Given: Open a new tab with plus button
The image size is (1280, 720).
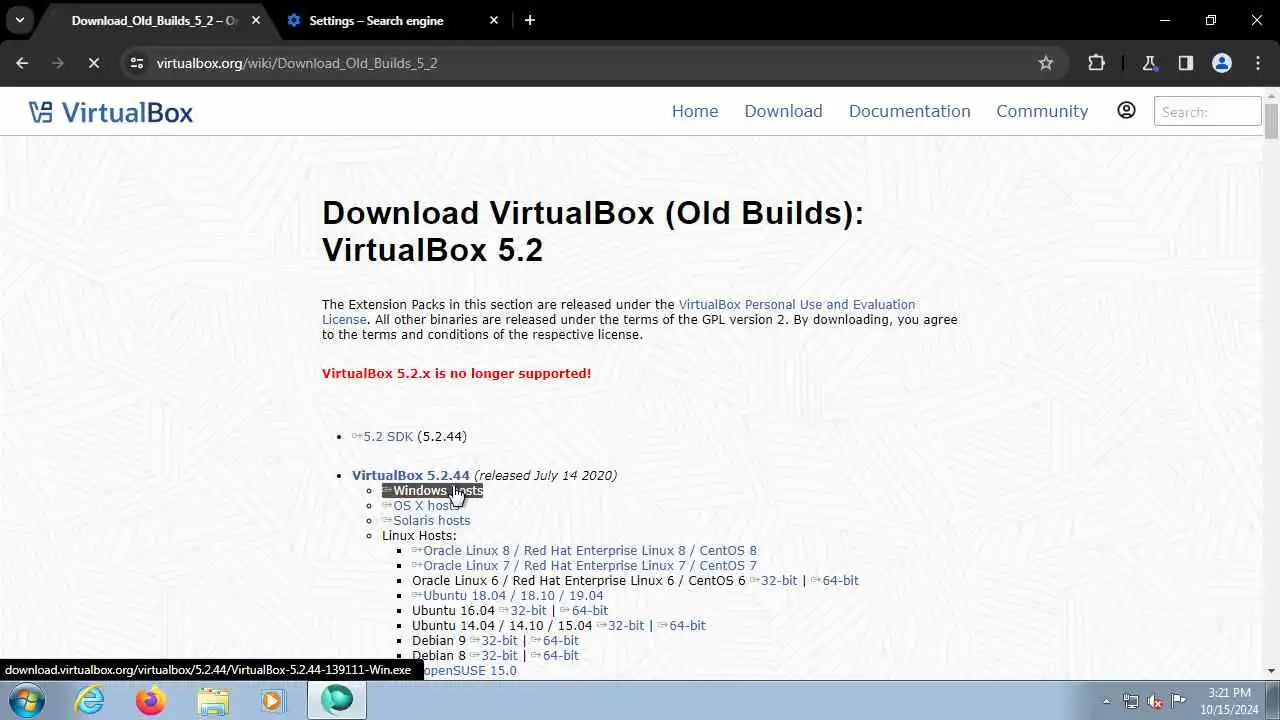Looking at the screenshot, I should click(x=530, y=20).
